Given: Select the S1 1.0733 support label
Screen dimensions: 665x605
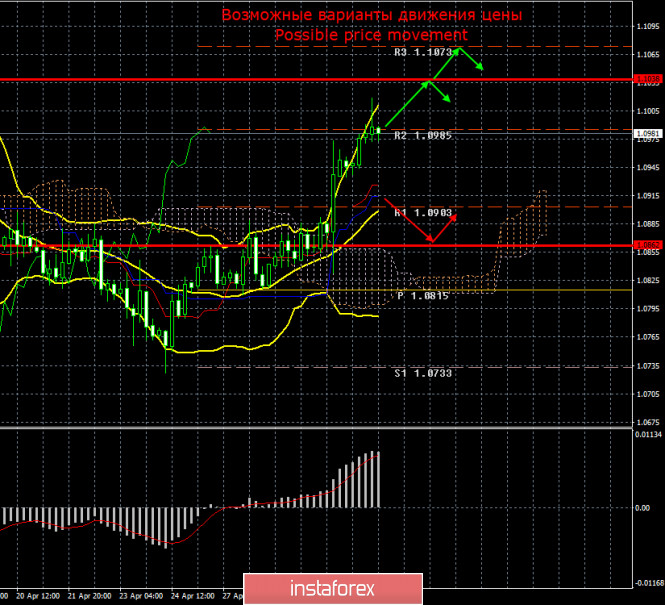Looking at the screenshot, I should click(425, 373).
